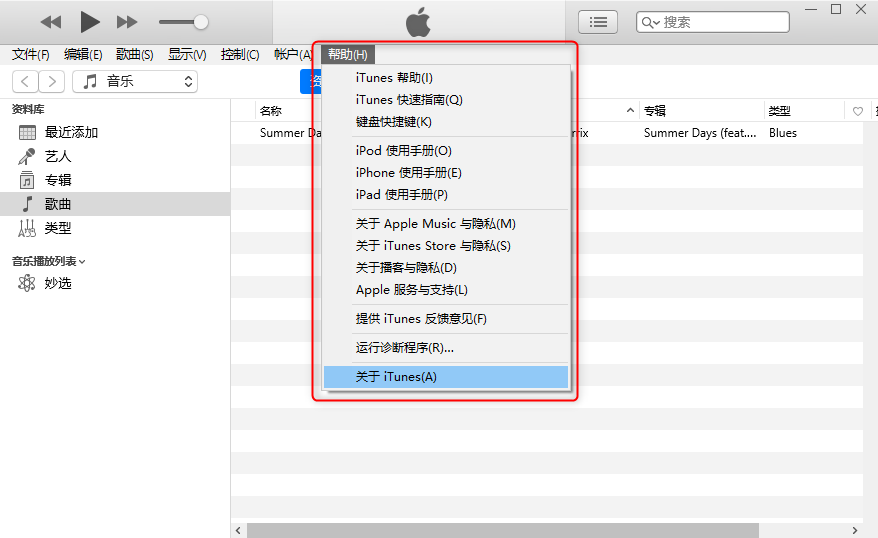Minimize the iTunes window
This screenshot has height=538, width=878.
tap(811, 9)
